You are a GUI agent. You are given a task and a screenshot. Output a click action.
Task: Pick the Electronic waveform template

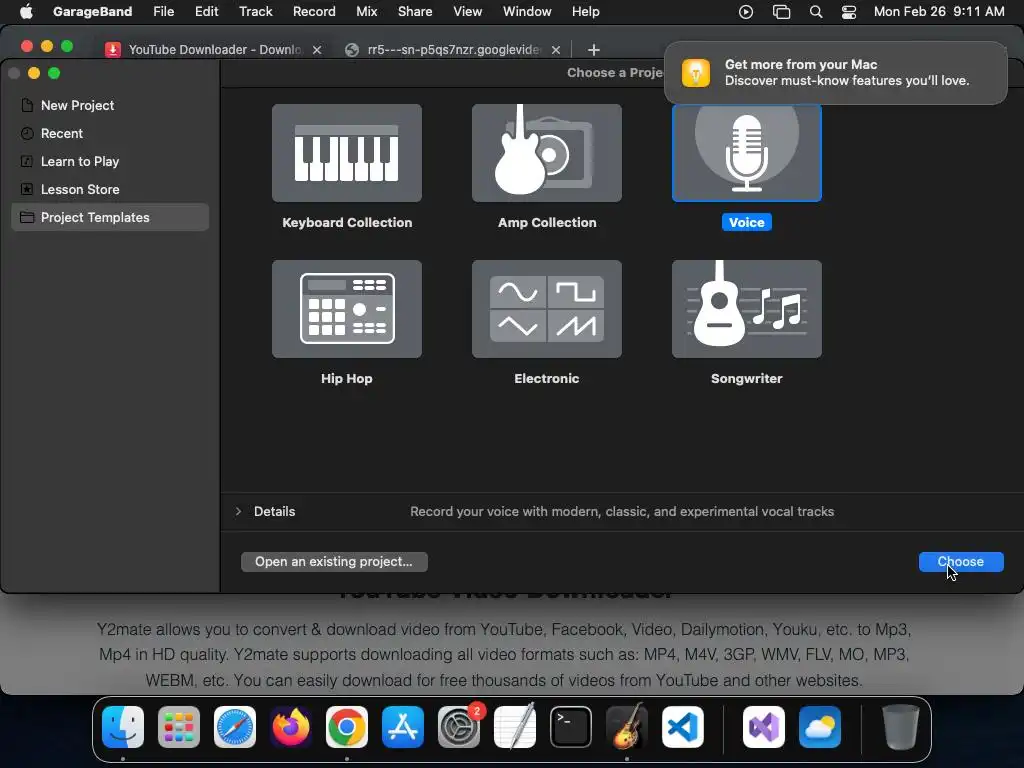click(x=547, y=309)
